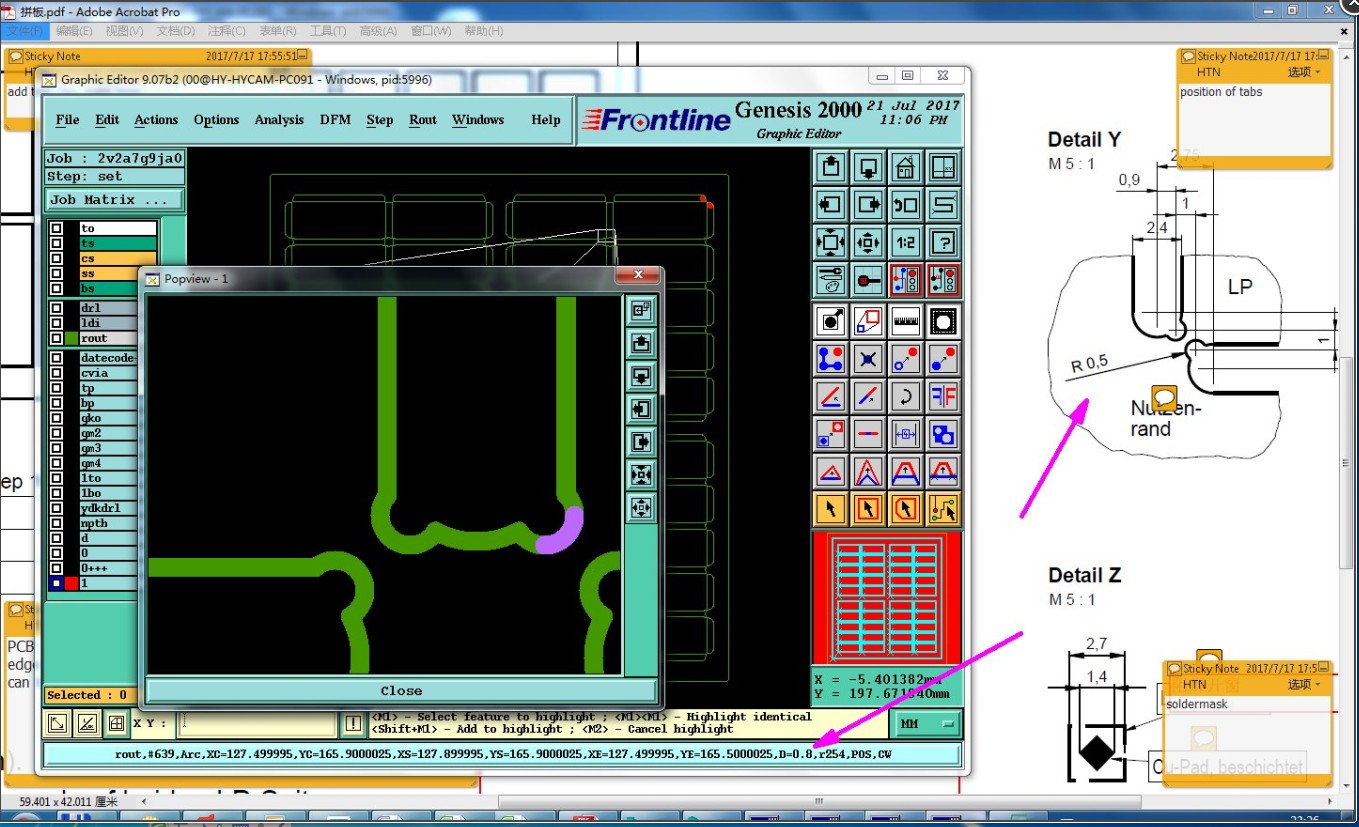Viewport: 1359px width, 827px height.
Task: Click the pan-right arrow icon in main toolbar
Action: [868, 204]
